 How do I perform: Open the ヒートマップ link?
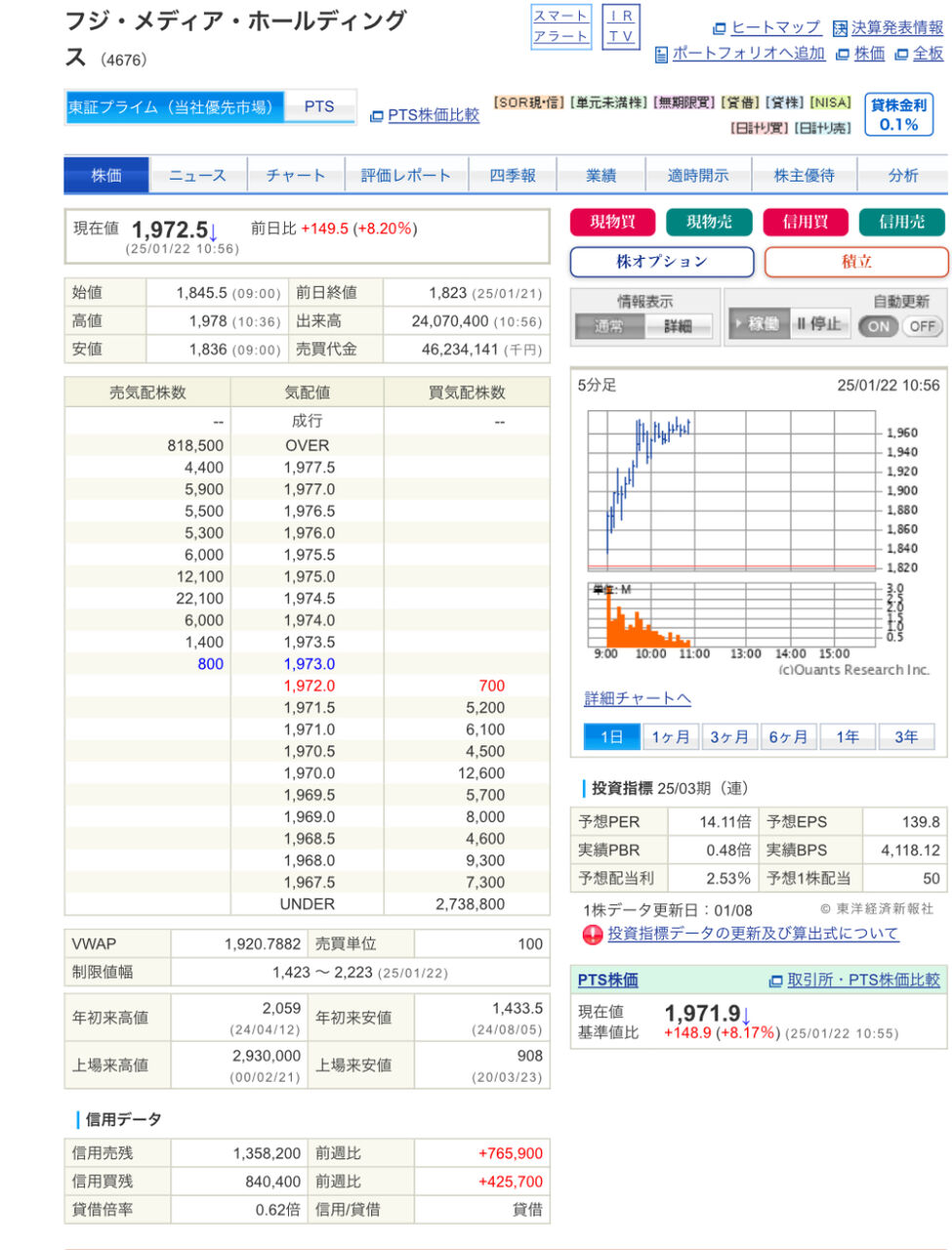[776, 27]
